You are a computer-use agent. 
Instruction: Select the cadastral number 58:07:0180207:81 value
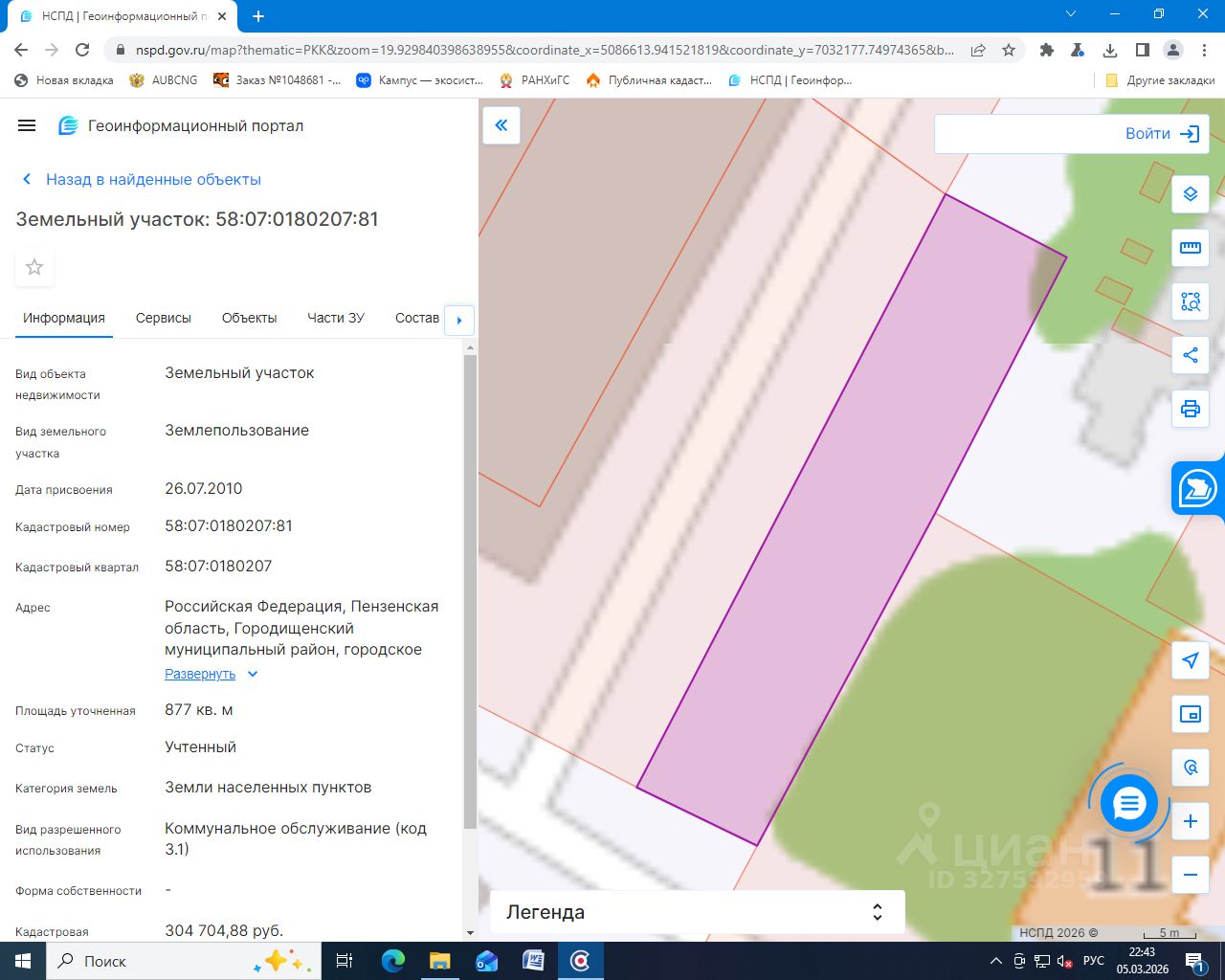(229, 525)
